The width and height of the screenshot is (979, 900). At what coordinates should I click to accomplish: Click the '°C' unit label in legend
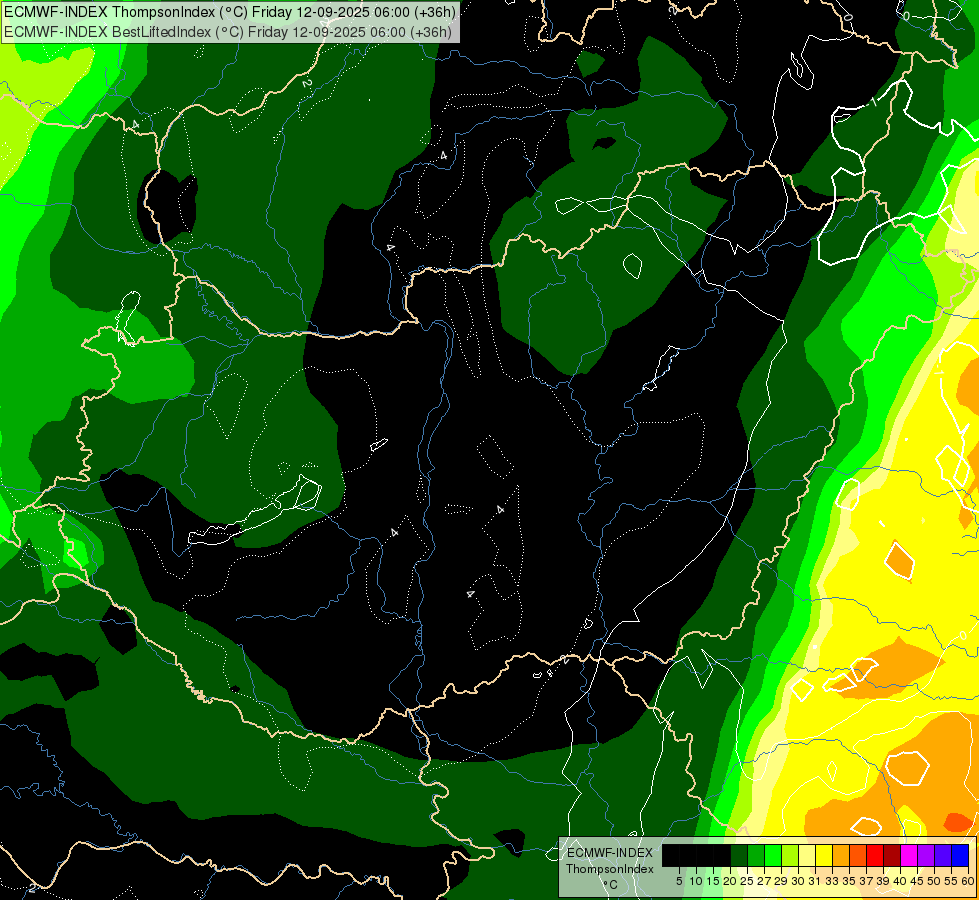tap(611, 884)
